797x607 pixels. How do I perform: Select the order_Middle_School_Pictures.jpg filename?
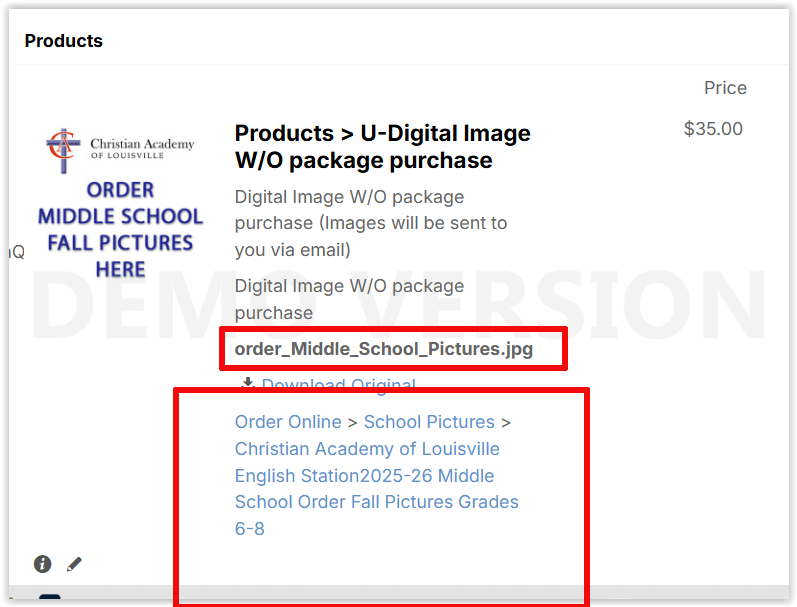(384, 349)
